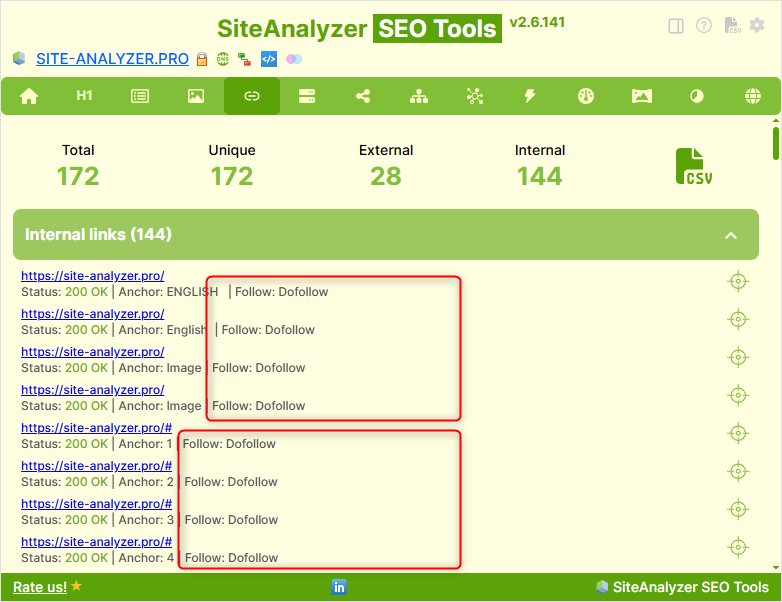The height and width of the screenshot is (602, 782).
Task: Click the version label v2.6.141
Action: tap(537, 22)
